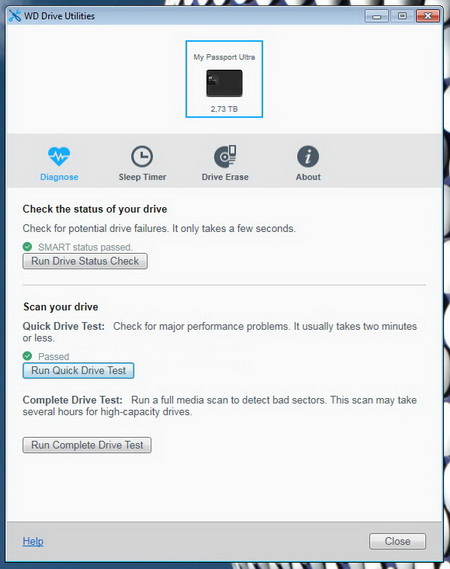Click the 'My Passport Ultra' drive name text
Screen dimensions: 450x569
pyautogui.click(x=224, y=57)
